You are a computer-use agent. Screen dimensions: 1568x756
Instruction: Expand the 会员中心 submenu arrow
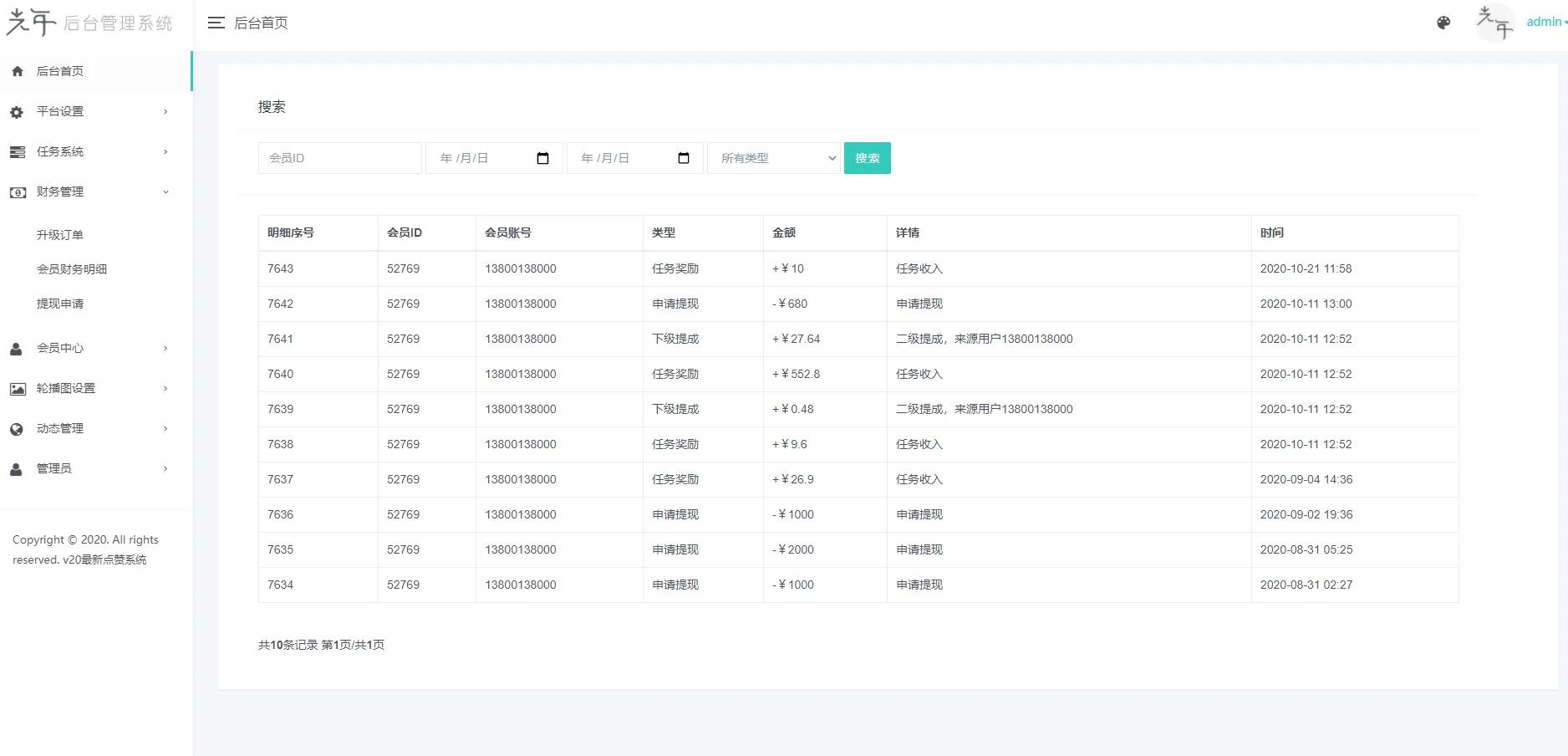[x=165, y=349]
